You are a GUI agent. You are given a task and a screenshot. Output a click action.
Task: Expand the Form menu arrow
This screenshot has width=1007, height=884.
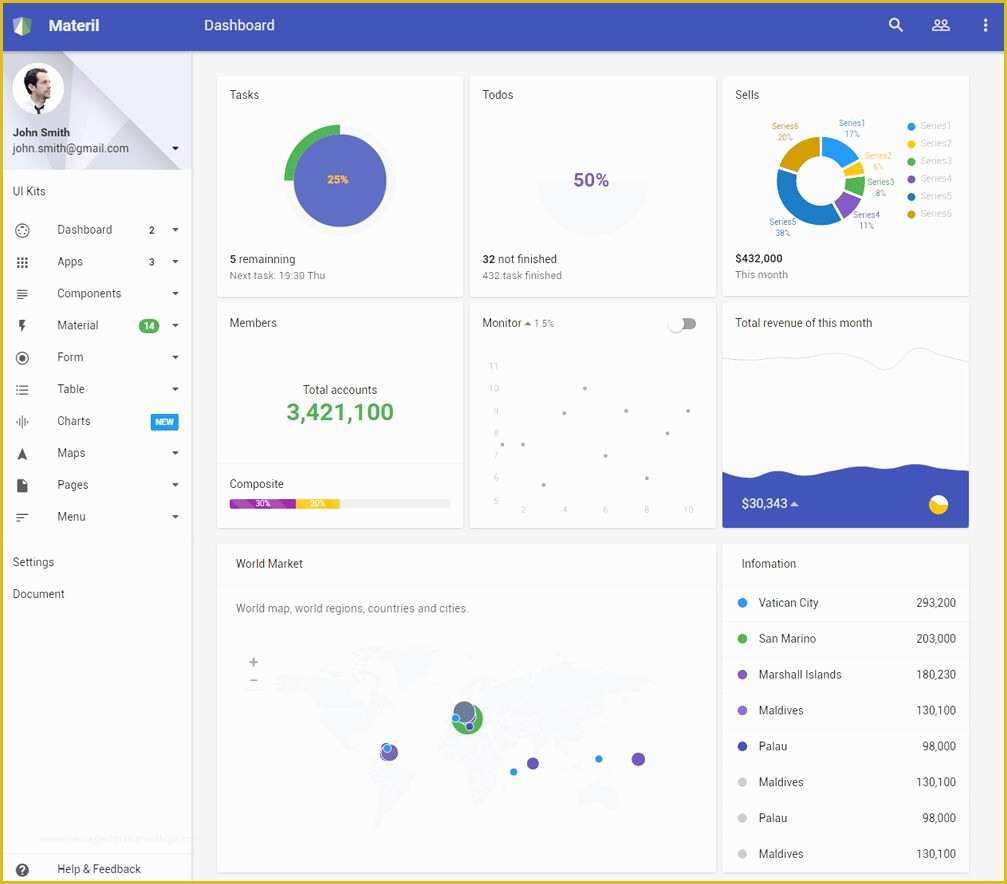pyautogui.click(x=175, y=357)
